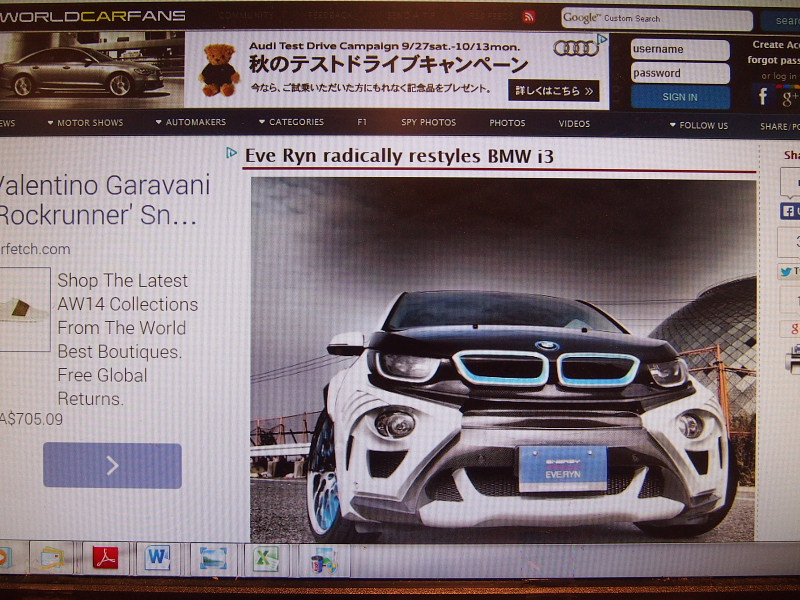Log in with the Facebook icon

coord(763,96)
